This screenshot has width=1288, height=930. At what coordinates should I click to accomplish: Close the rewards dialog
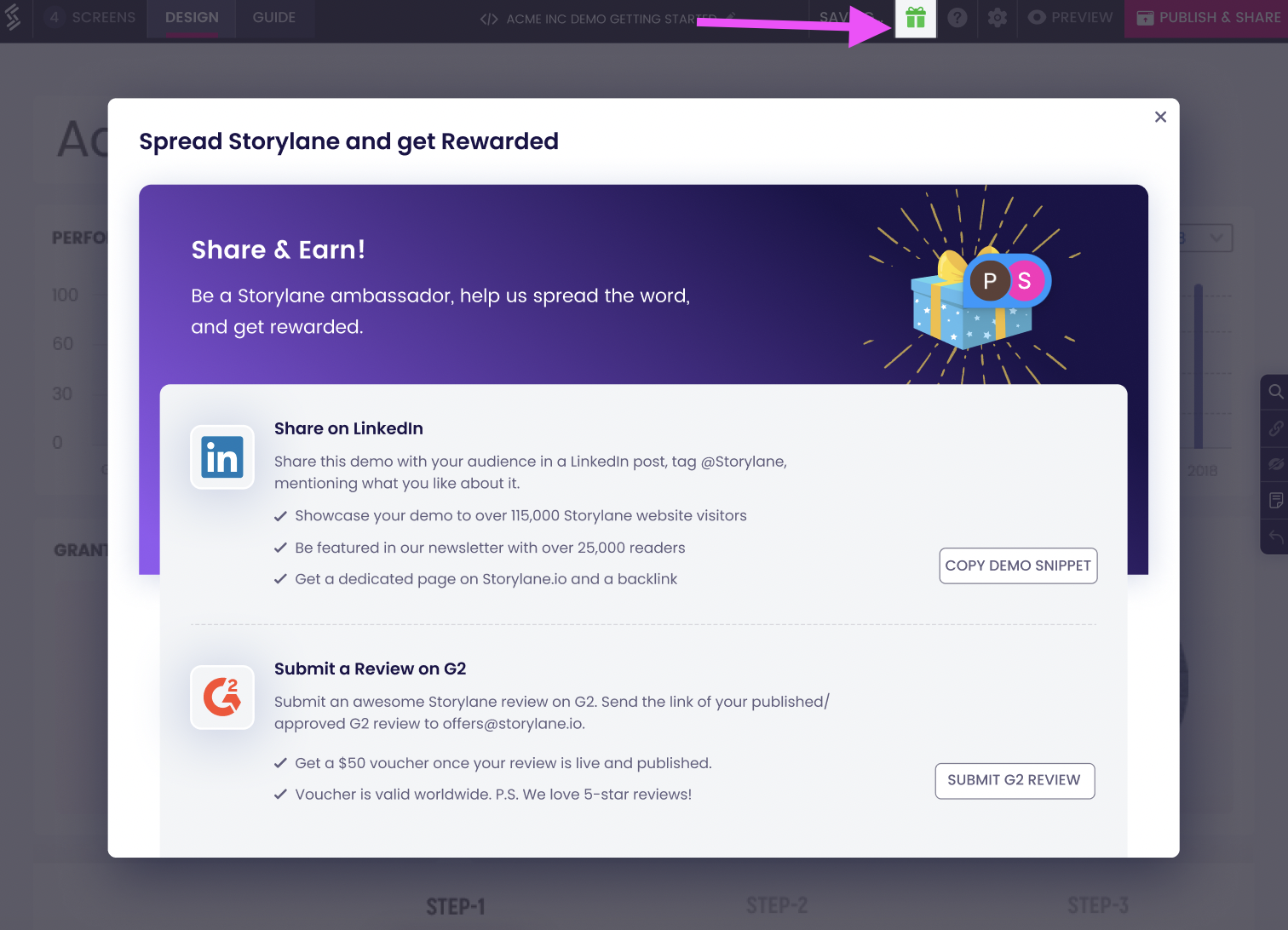click(1160, 117)
